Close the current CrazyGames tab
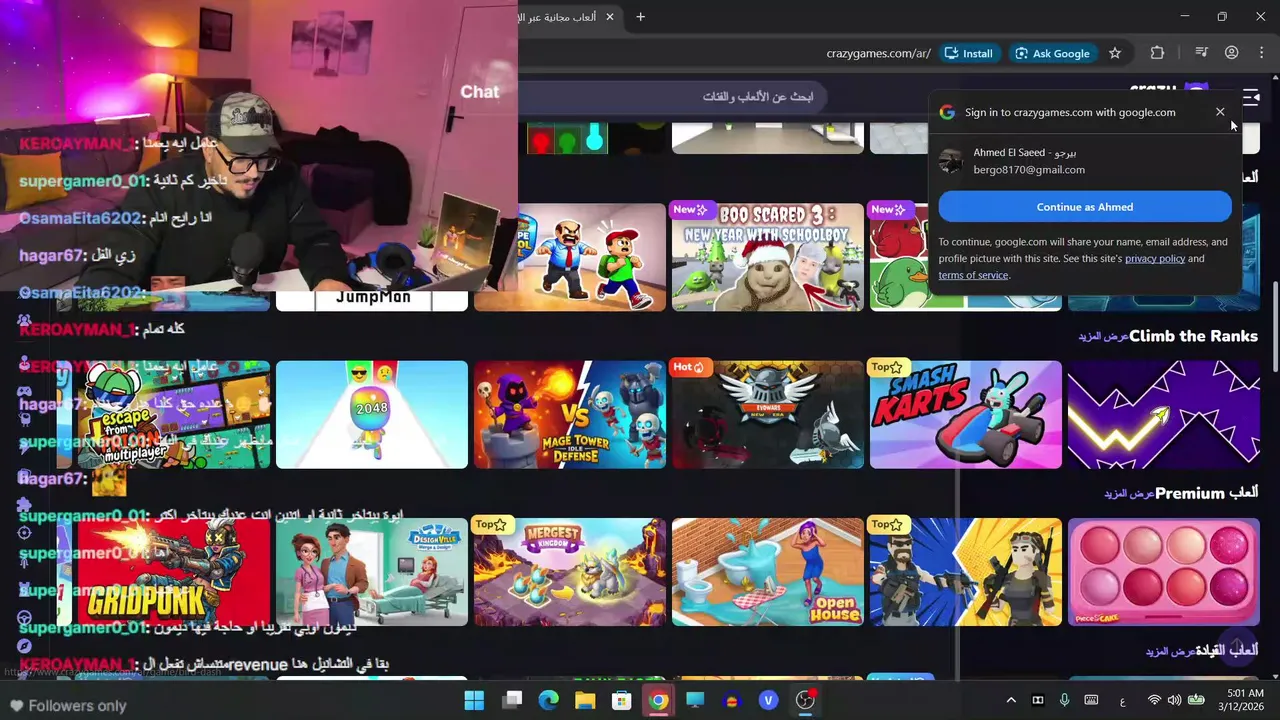 [x=609, y=17]
